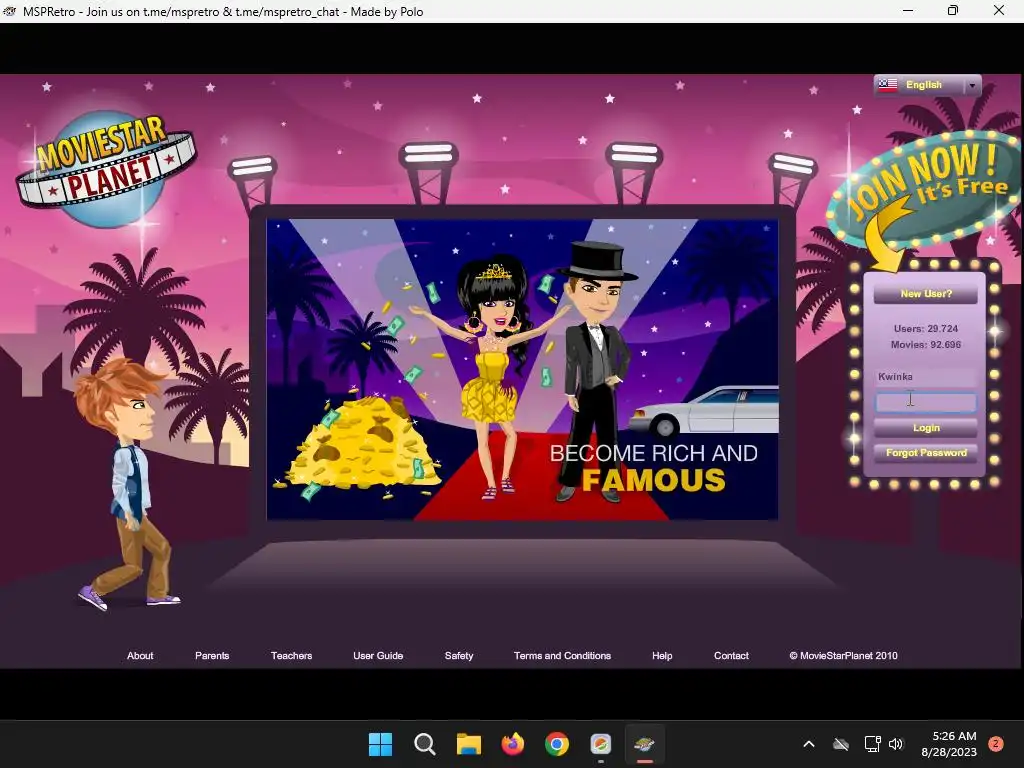Open the volume tray icon
The height and width of the screenshot is (768, 1024).
click(896, 744)
